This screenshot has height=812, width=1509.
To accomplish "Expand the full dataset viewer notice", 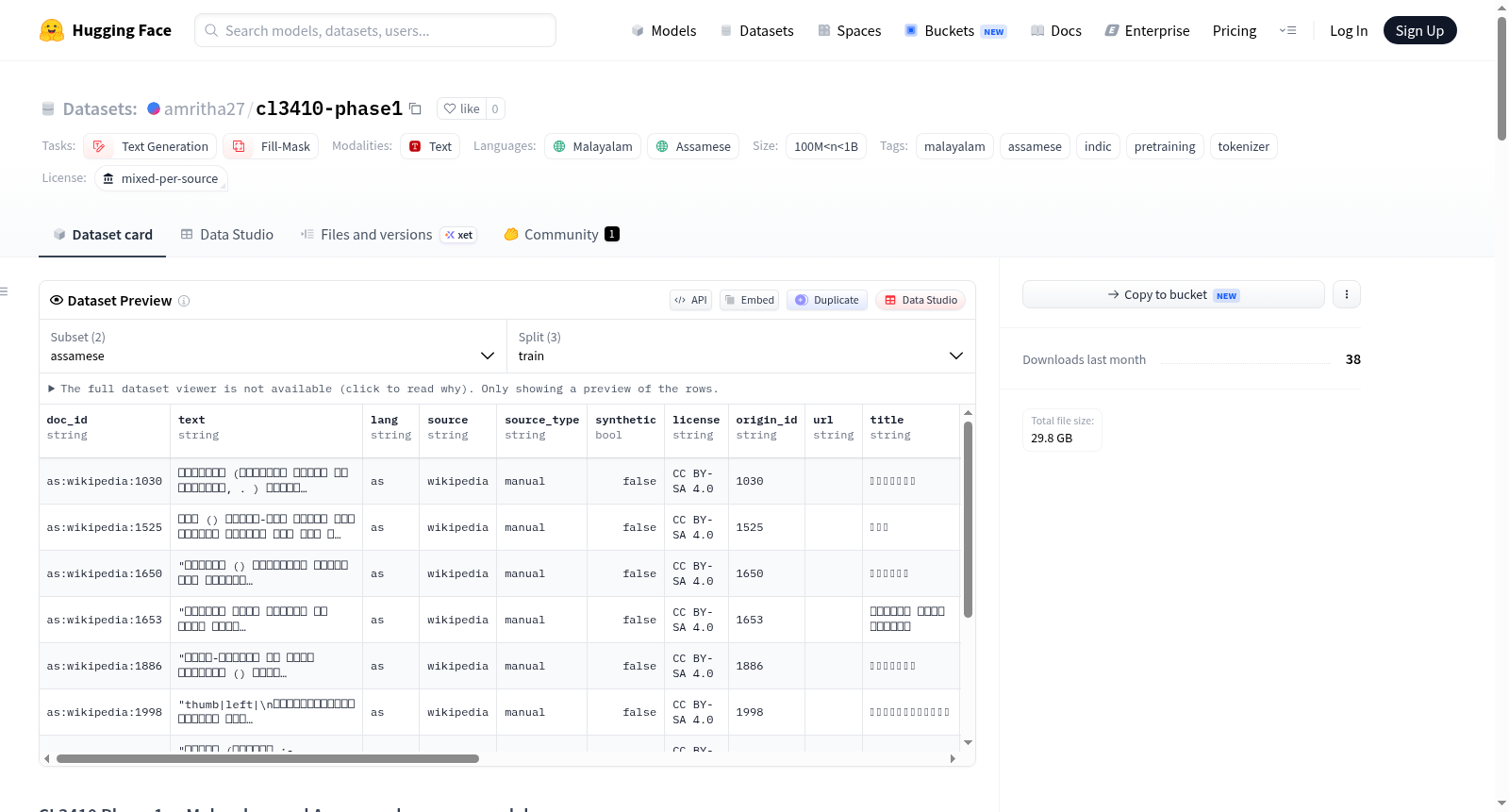I will pos(383,389).
